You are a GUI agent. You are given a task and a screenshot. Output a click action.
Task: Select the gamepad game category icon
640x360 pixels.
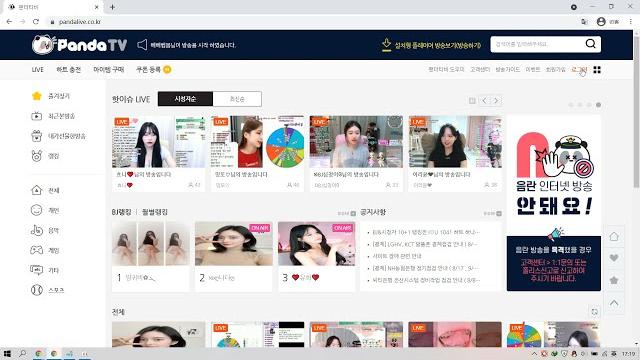point(37,250)
